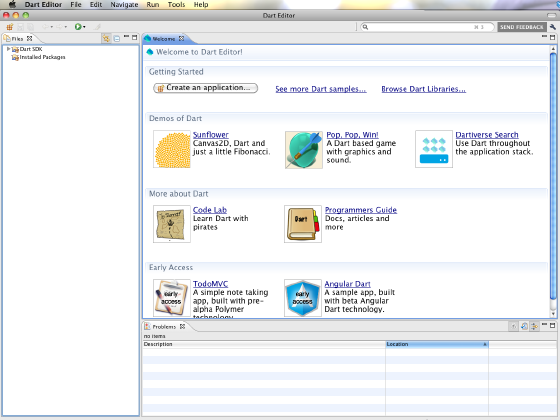Open the Tools menu

click(x=176, y=5)
